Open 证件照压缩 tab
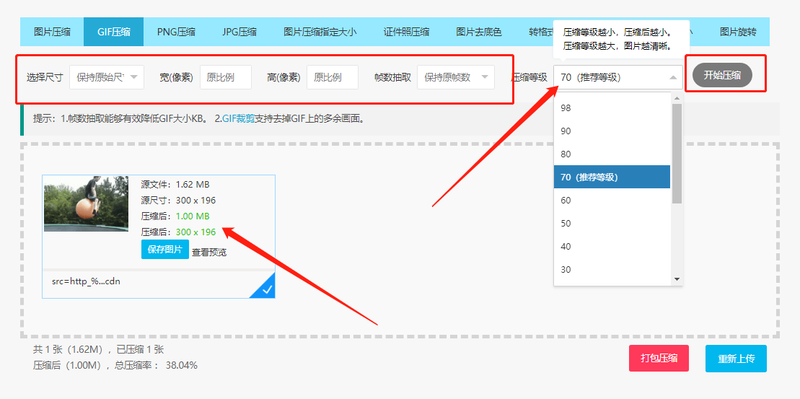 coord(406,32)
